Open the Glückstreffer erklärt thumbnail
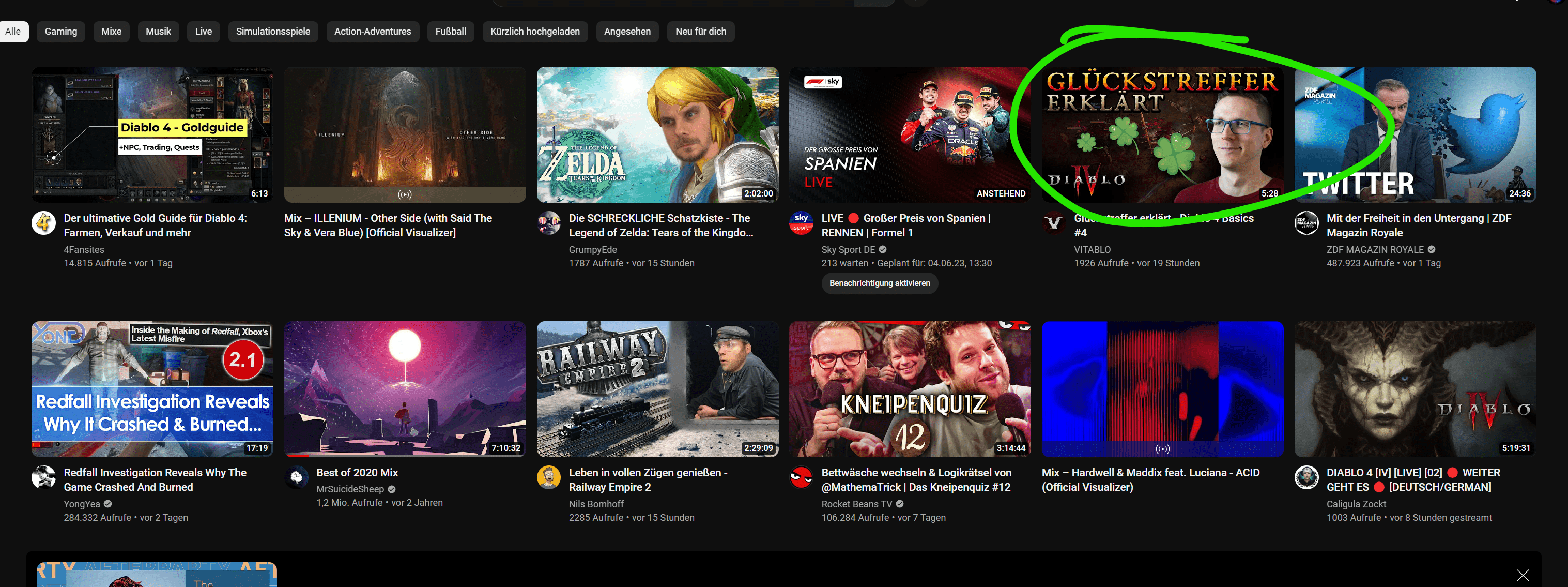Viewport: 1568px width, 587px height. pos(1163,134)
